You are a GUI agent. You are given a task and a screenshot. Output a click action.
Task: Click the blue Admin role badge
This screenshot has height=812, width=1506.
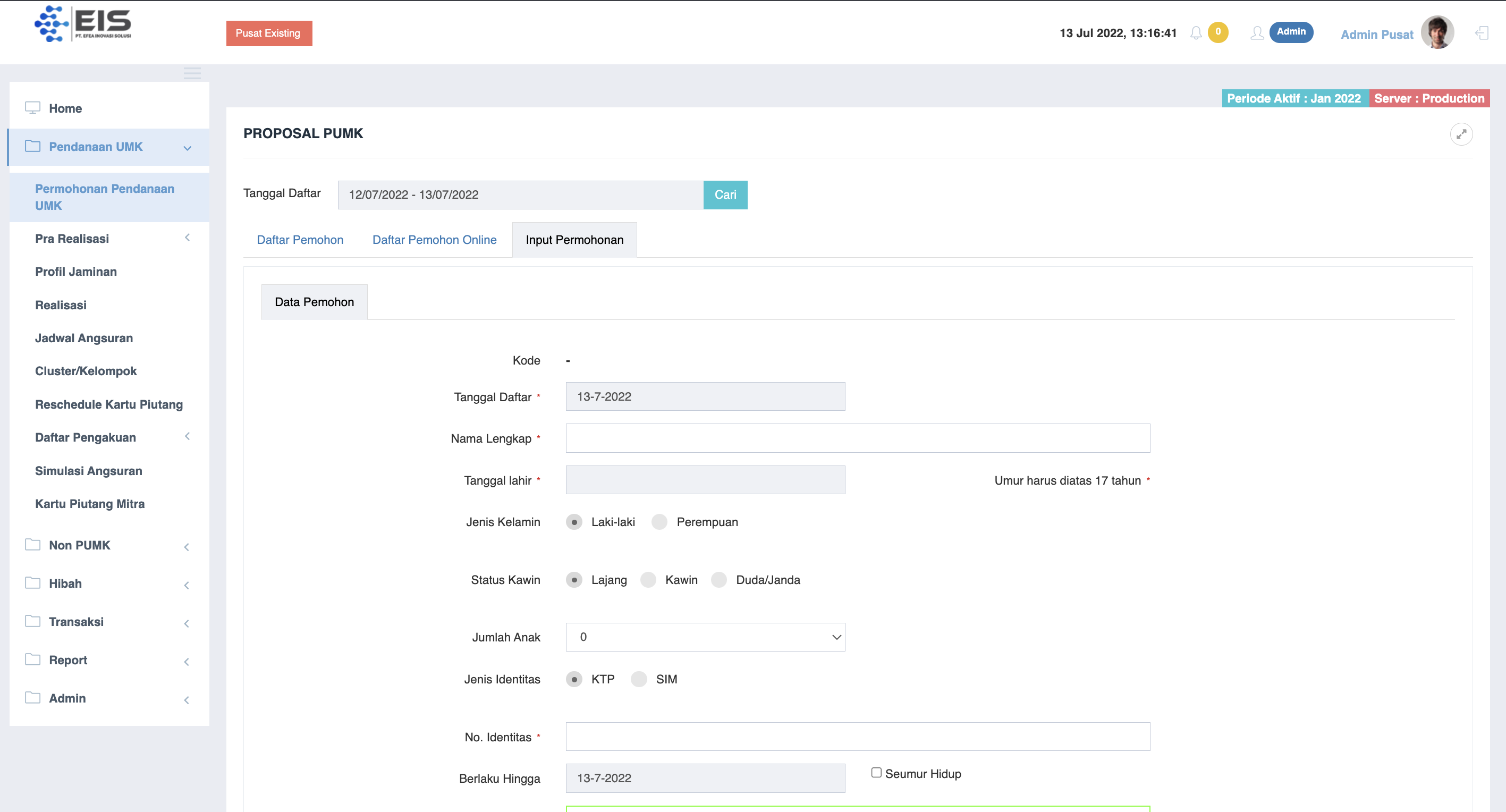(x=1291, y=31)
